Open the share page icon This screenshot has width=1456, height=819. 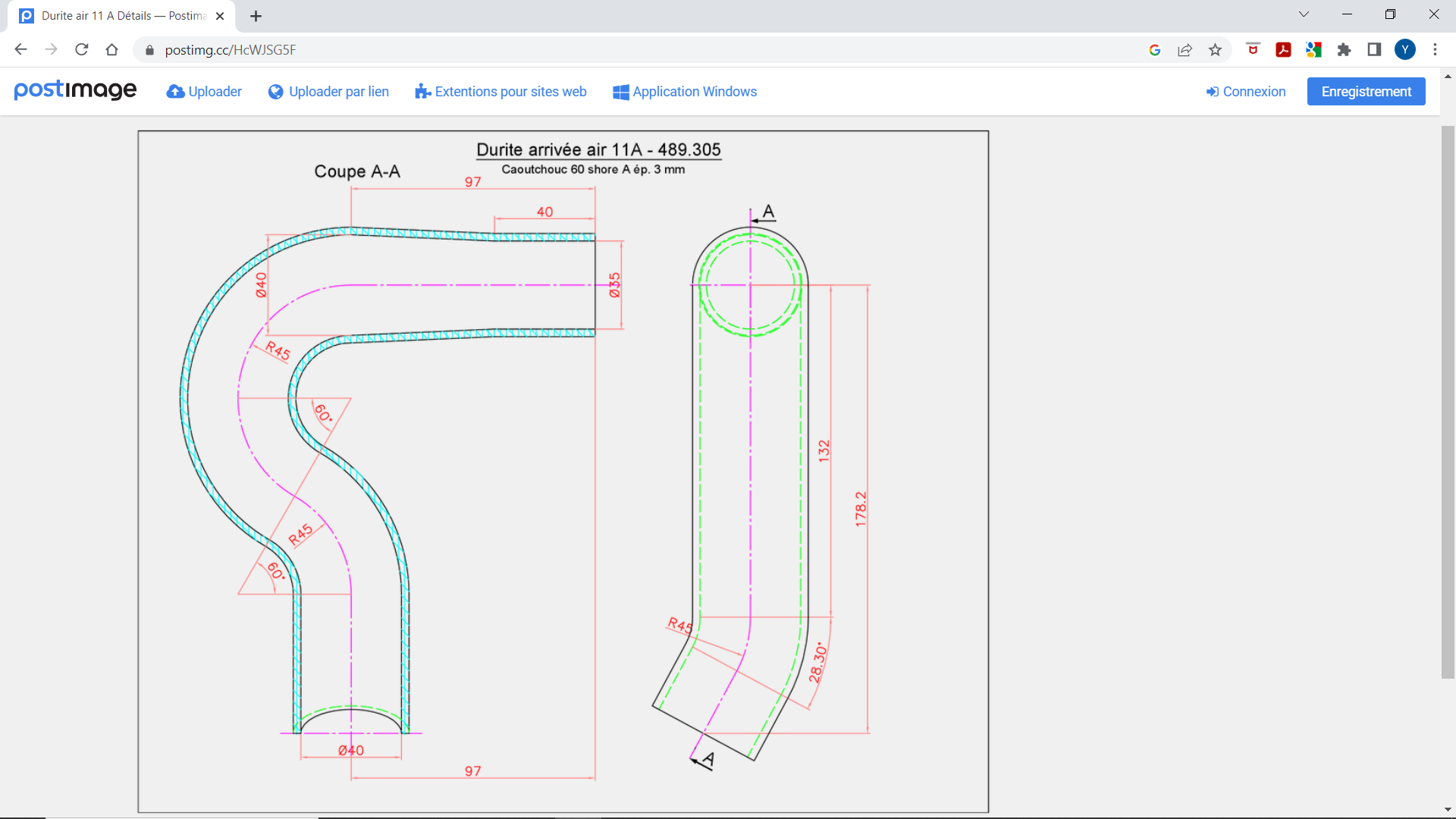tap(1185, 50)
